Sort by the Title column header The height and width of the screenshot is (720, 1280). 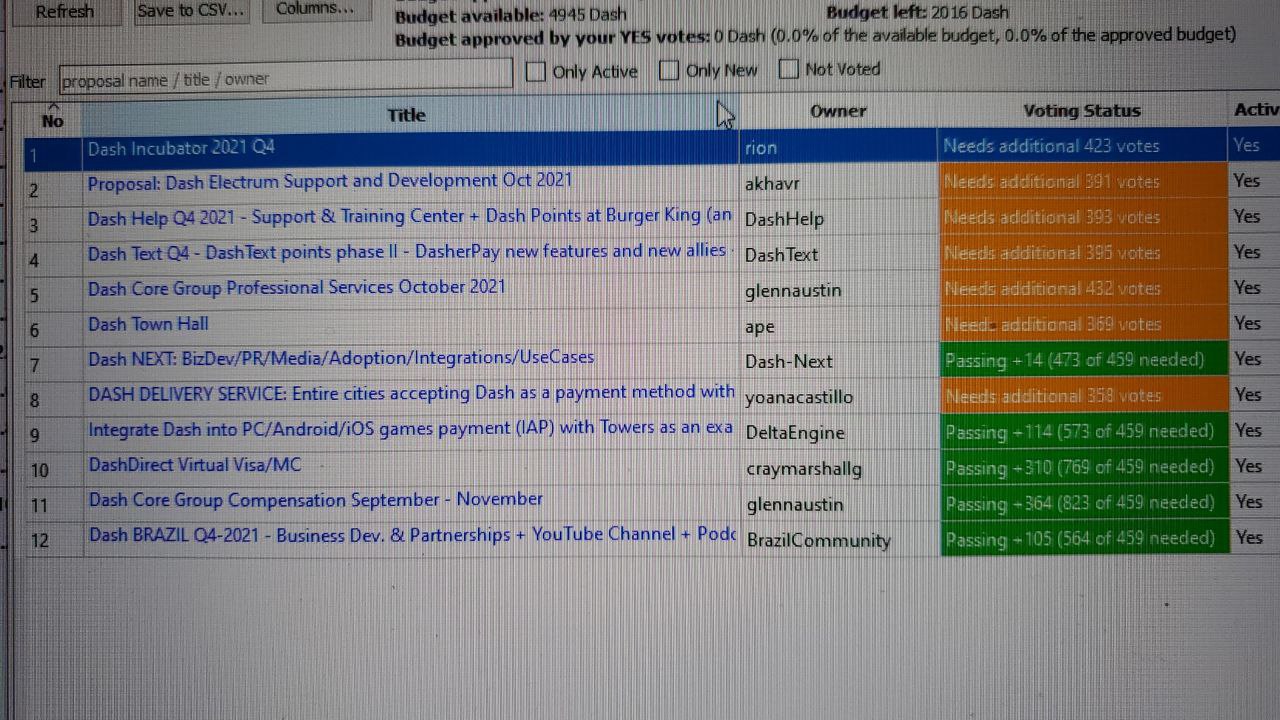point(408,115)
